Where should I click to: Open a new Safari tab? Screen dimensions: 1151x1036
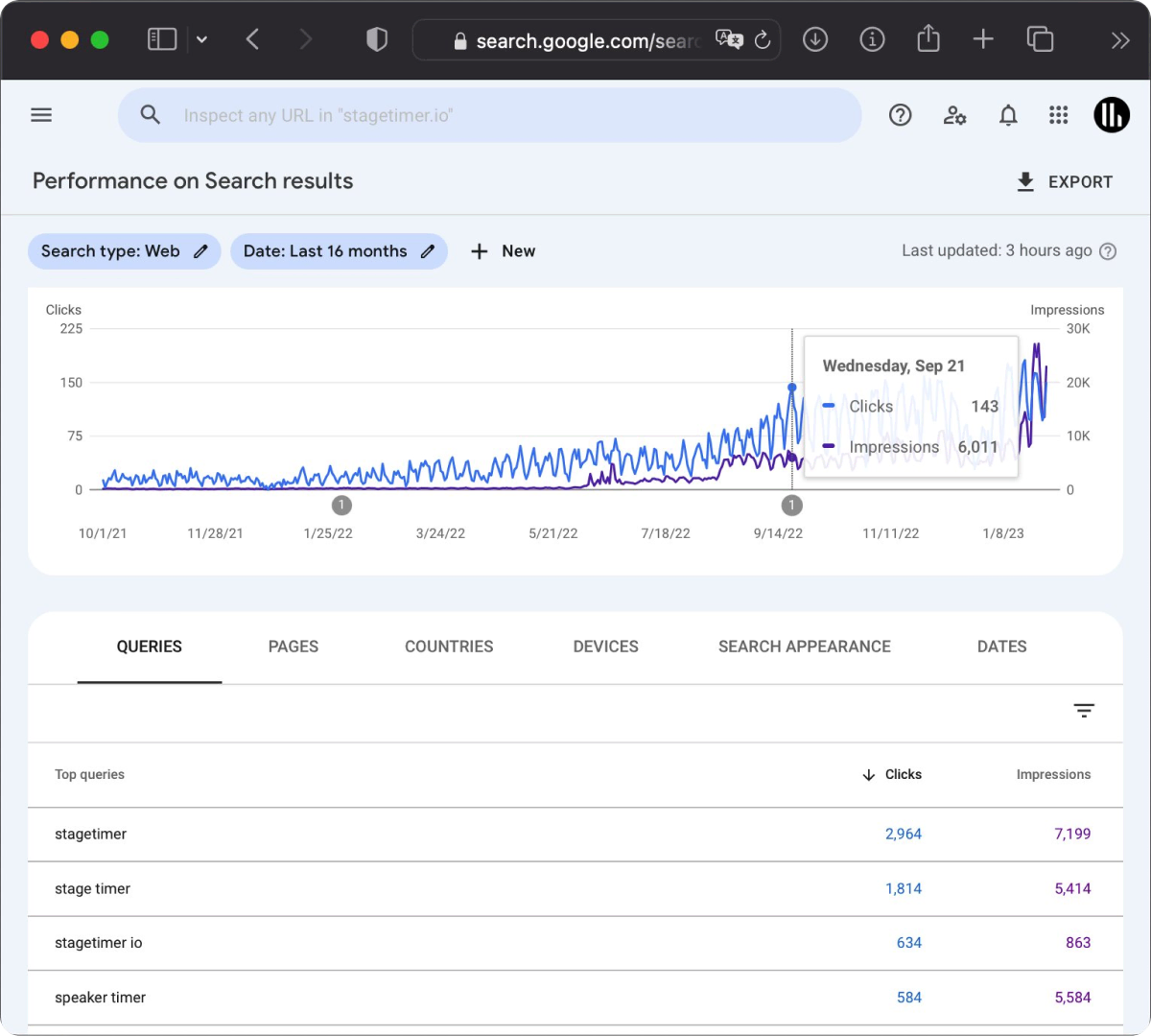[983, 39]
